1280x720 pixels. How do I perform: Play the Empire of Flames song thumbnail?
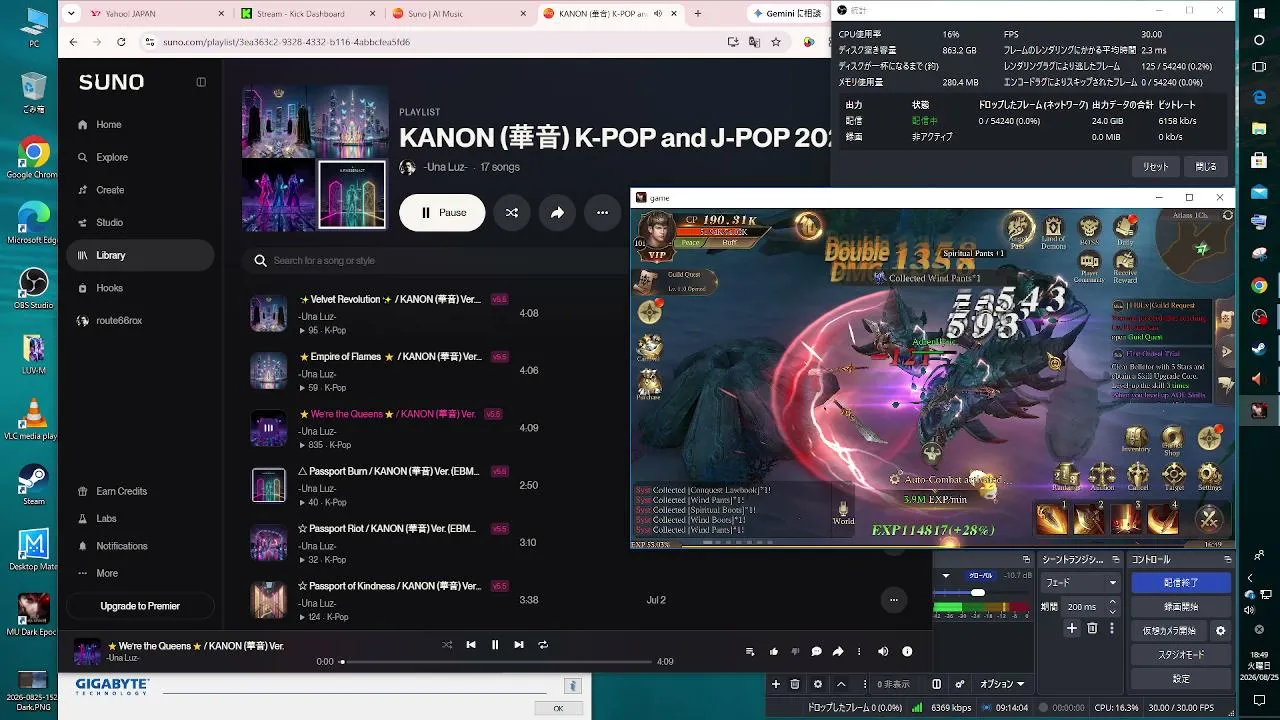pos(268,370)
